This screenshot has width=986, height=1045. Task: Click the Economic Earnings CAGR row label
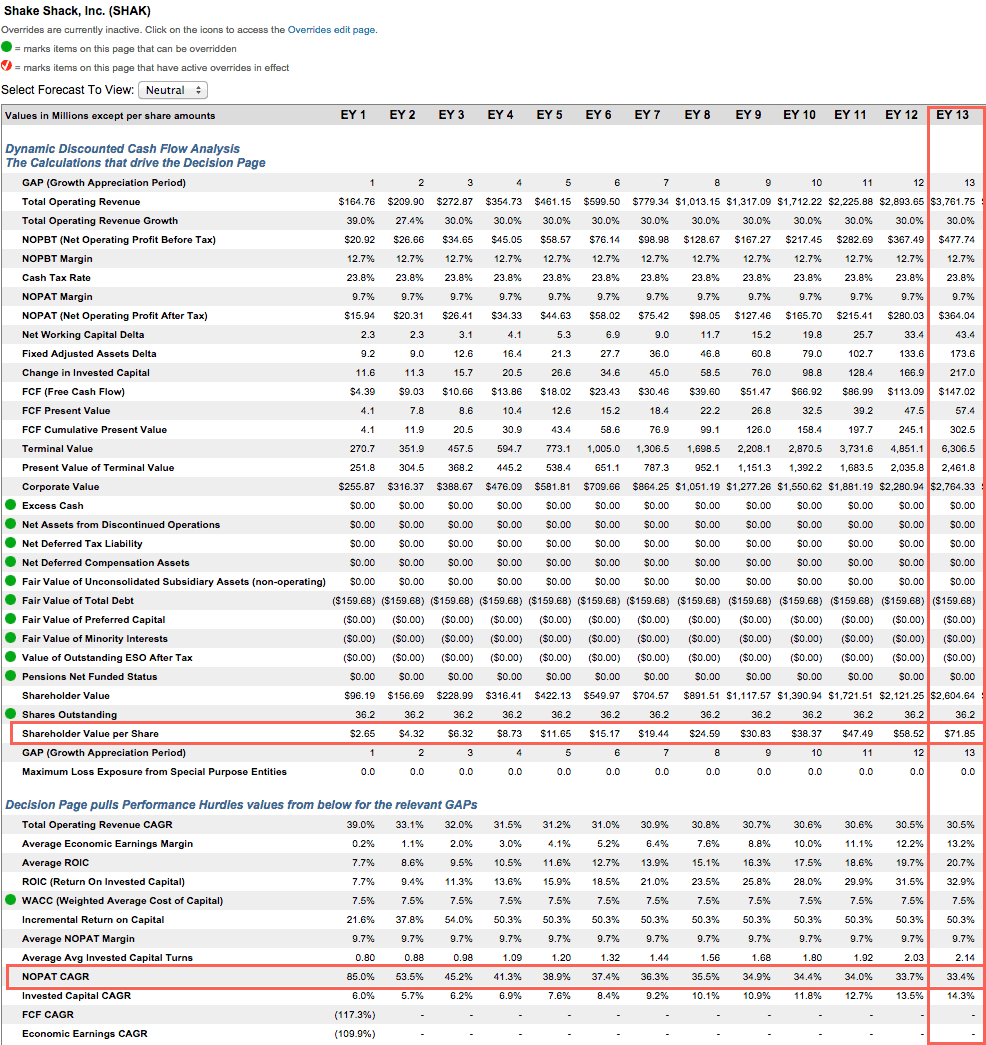85,1034
